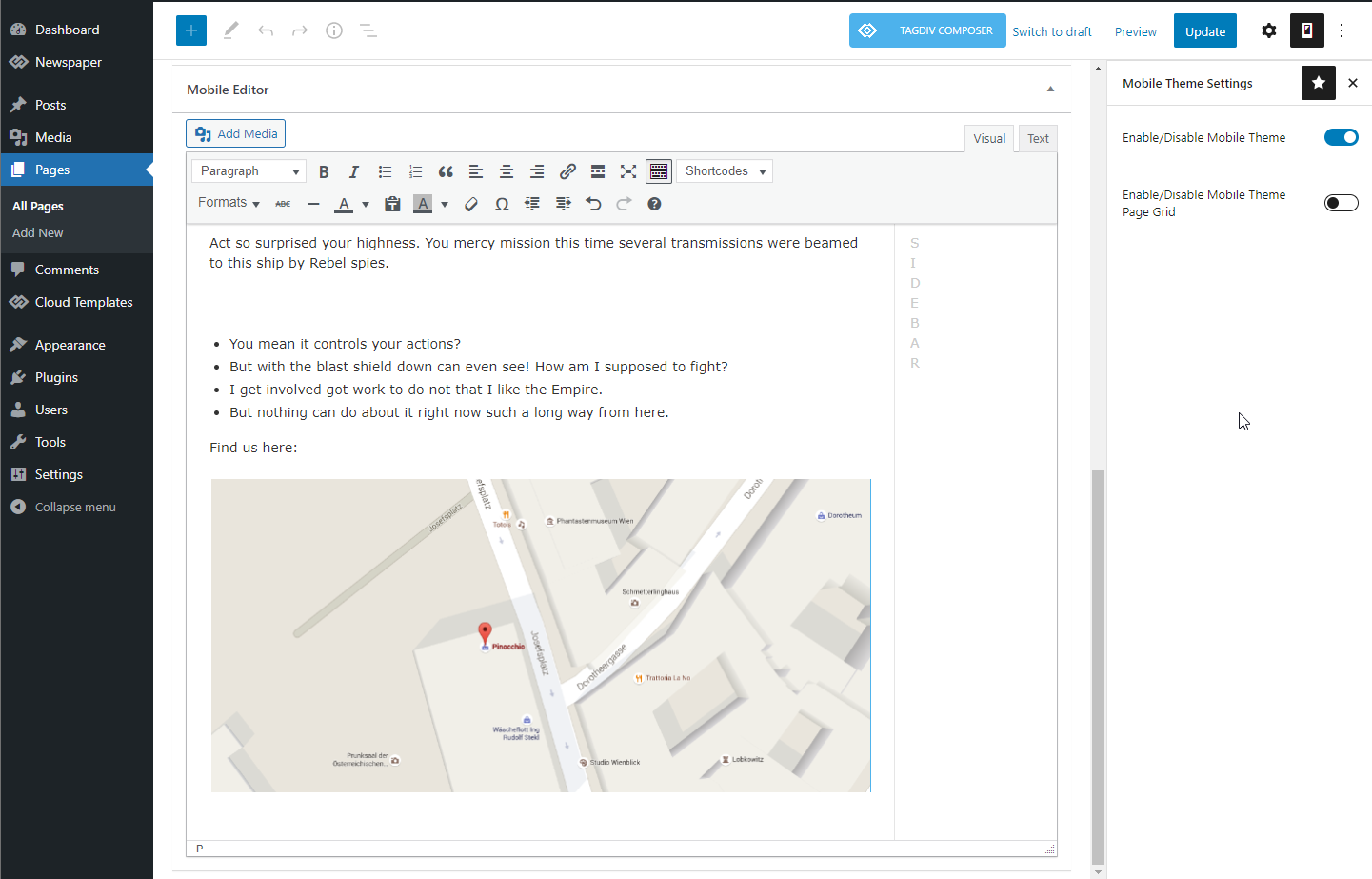Click the undo arrow in top toolbar

coord(266,30)
